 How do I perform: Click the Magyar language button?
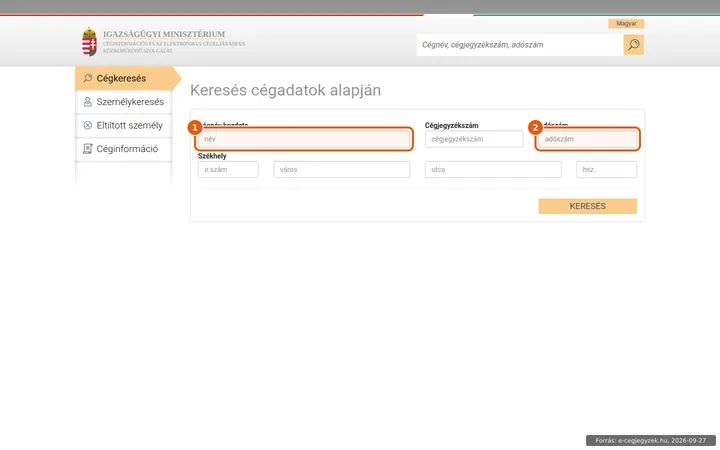click(626, 23)
